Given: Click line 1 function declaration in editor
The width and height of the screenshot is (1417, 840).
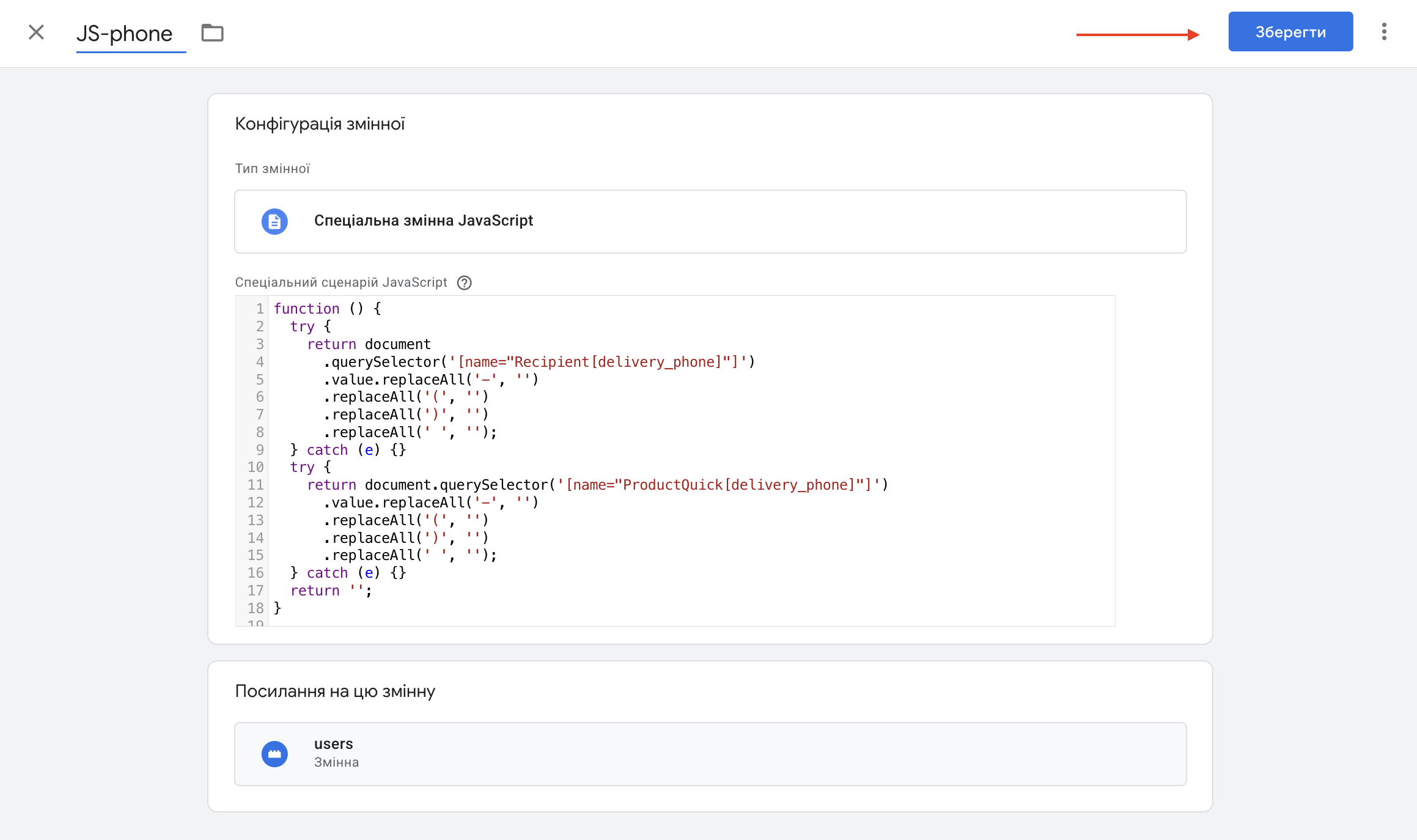Looking at the screenshot, I should coord(328,309).
